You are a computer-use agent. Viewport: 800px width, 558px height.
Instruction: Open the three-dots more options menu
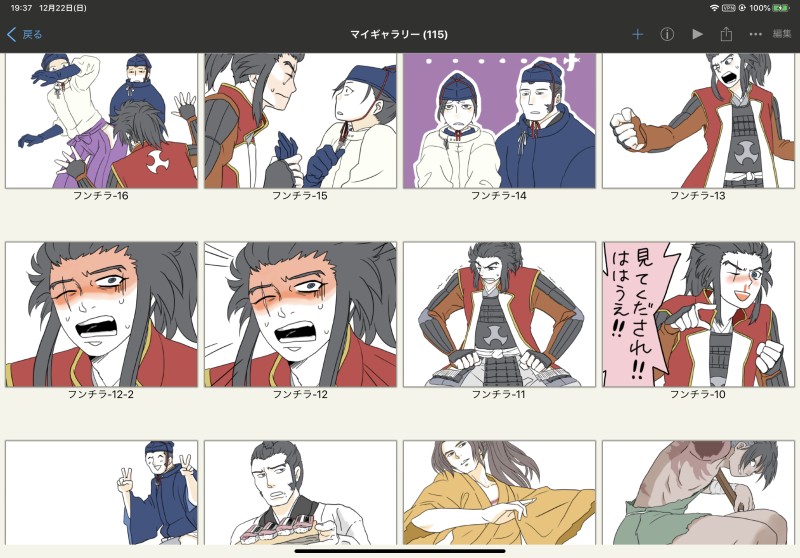tap(755, 34)
